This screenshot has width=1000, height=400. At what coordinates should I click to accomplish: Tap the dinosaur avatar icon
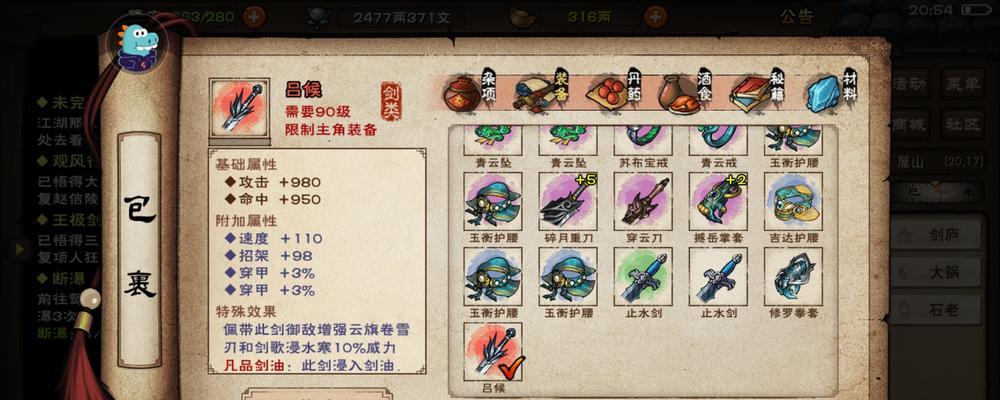pyautogui.click(x=137, y=44)
